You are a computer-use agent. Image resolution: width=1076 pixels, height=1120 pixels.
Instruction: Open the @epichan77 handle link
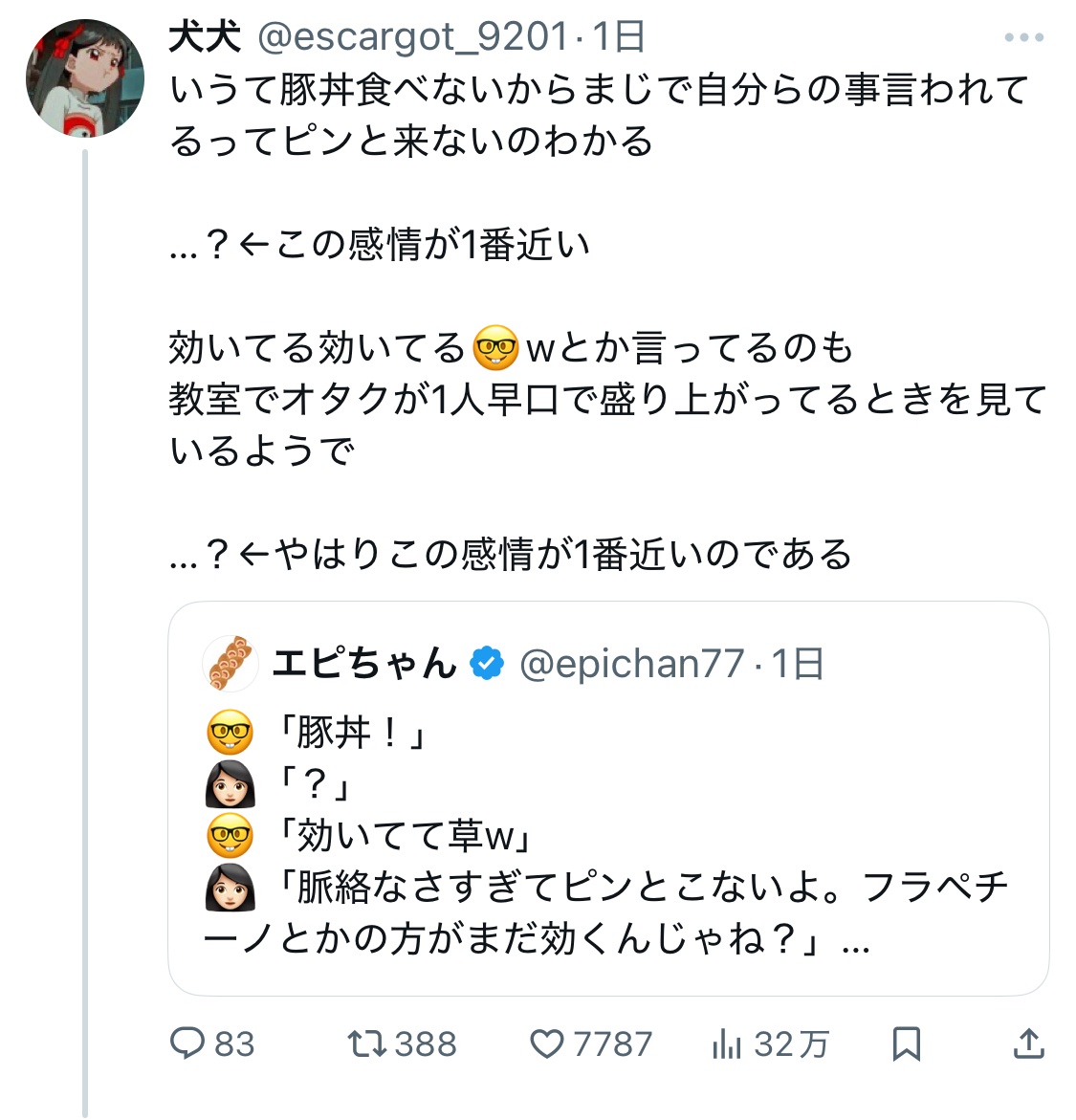click(631, 664)
